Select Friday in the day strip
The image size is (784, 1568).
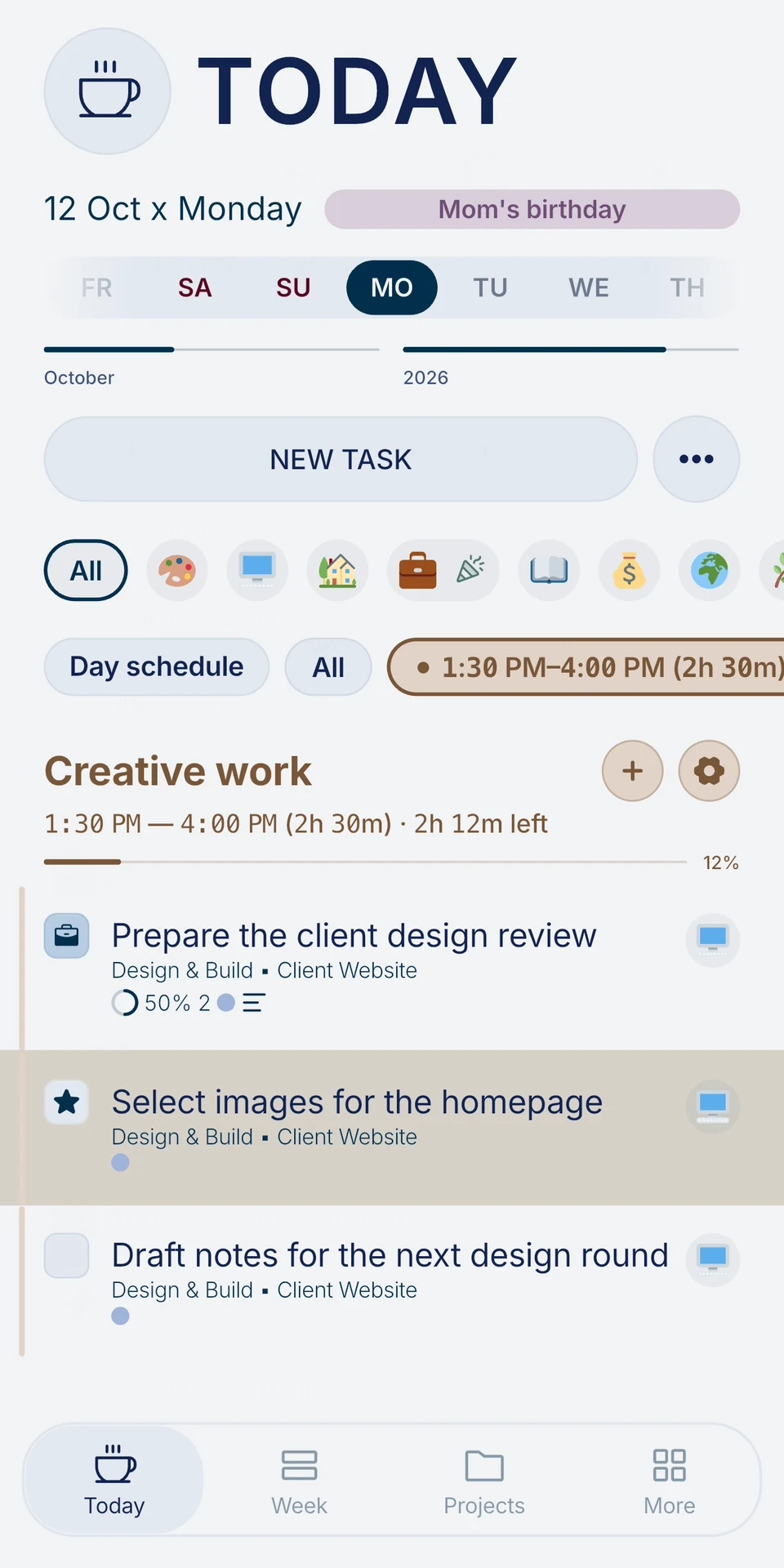tap(96, 287)
